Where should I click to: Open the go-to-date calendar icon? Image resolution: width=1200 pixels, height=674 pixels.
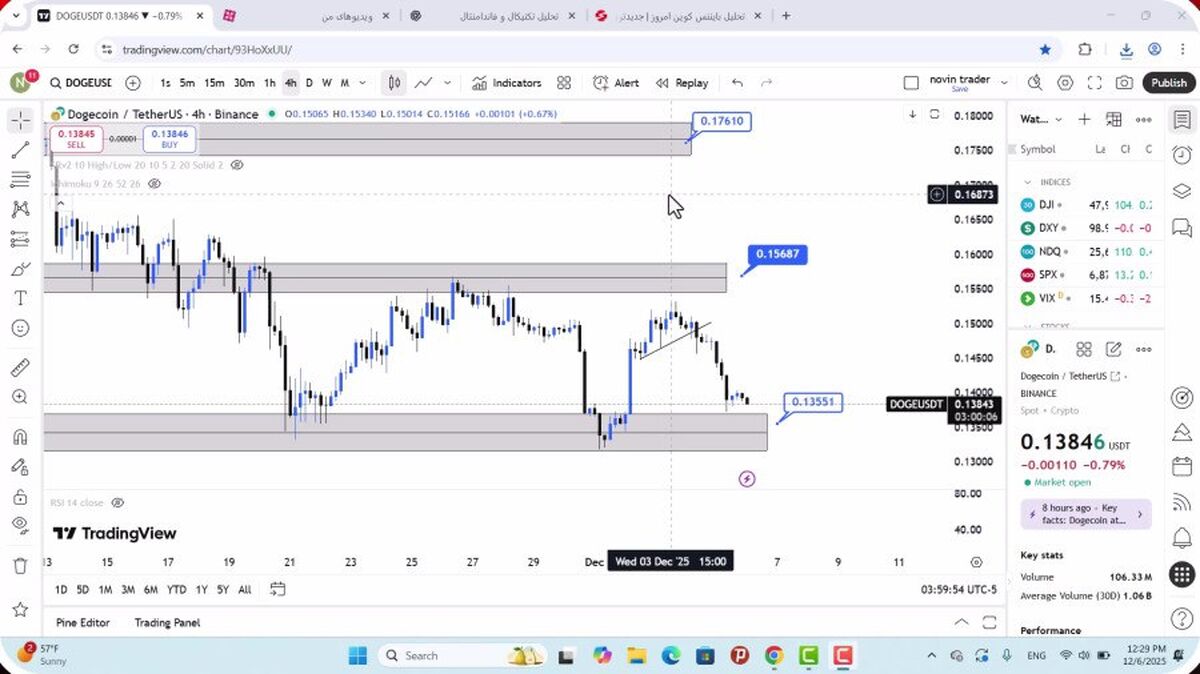278,589
